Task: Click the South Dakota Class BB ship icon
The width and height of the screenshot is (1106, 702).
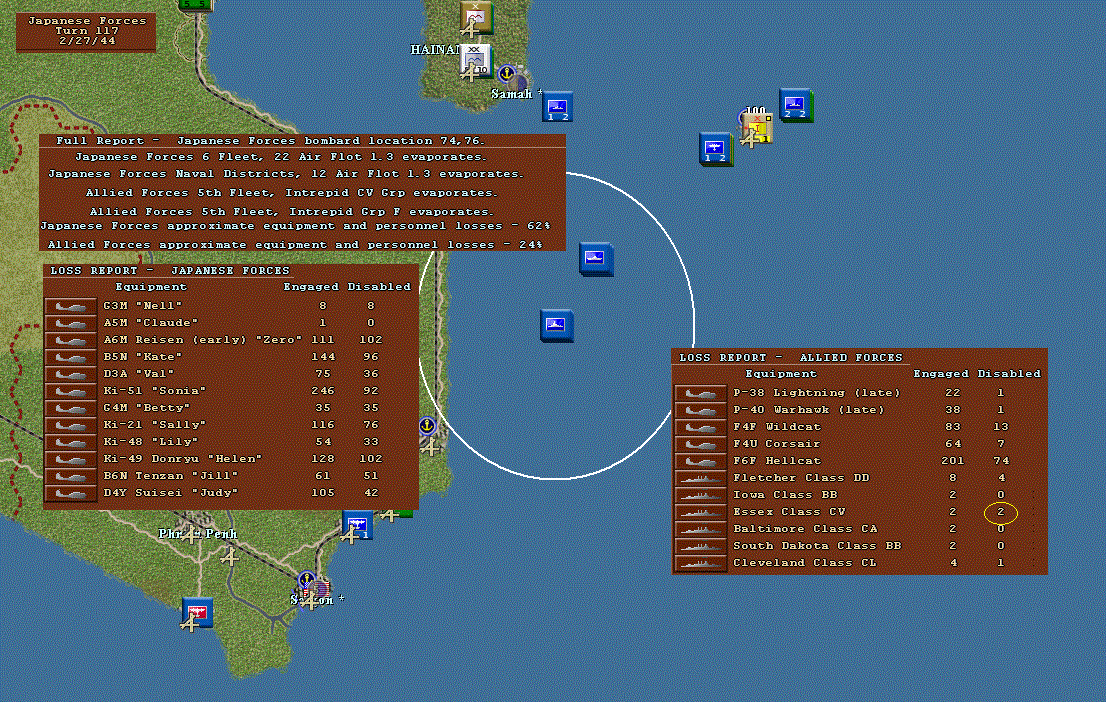Action: 700,546
